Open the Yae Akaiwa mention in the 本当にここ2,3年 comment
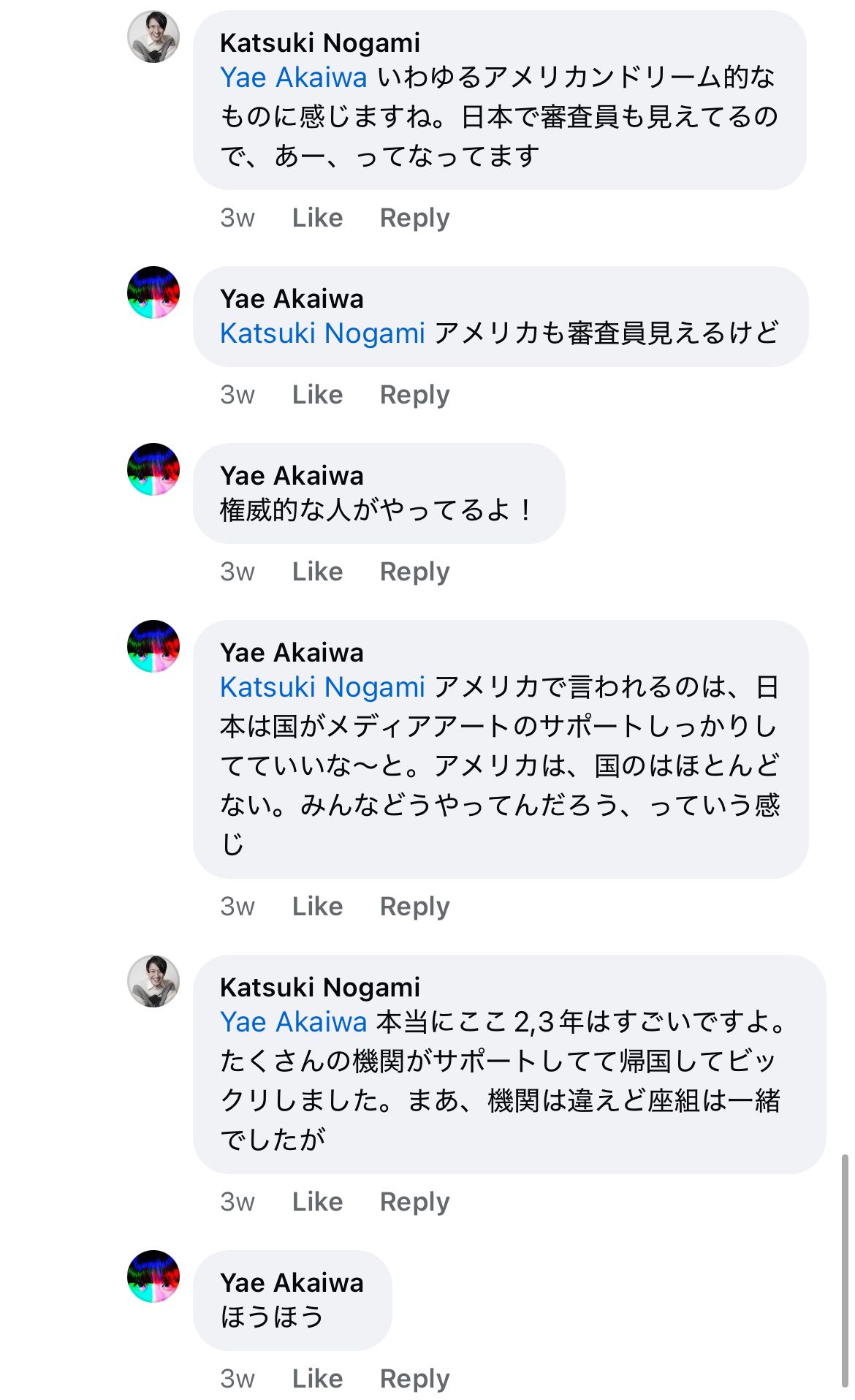Viewport: 855px width, 1400px height. (293, 1022)
